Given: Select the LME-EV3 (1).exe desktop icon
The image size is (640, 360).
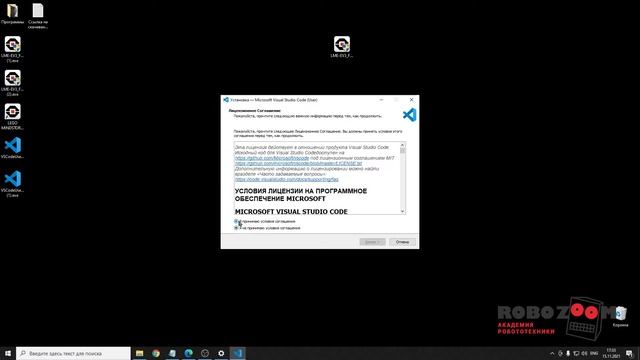Looking at the screenshot, I should tap(12, 49).
